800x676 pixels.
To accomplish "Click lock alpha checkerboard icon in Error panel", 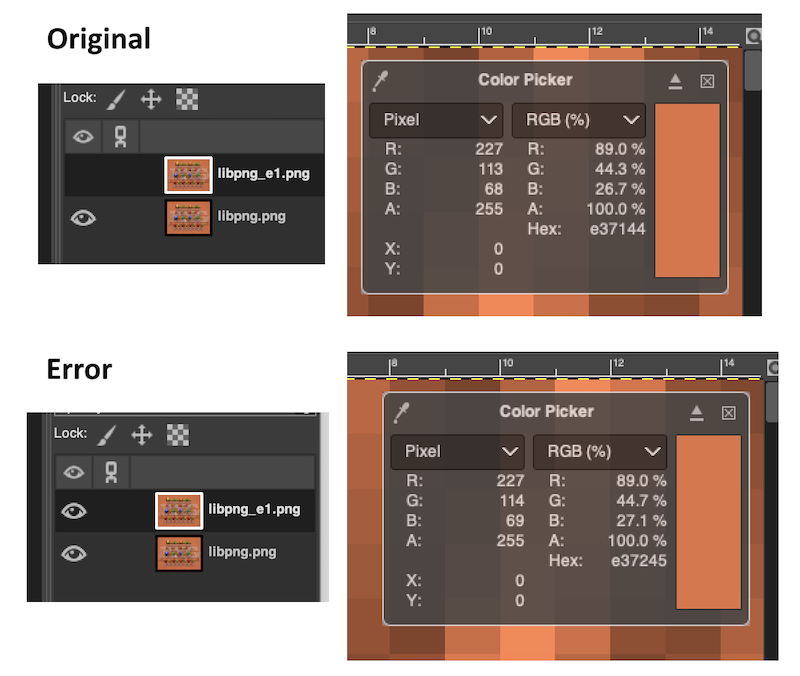I will [x=177, y=434].
